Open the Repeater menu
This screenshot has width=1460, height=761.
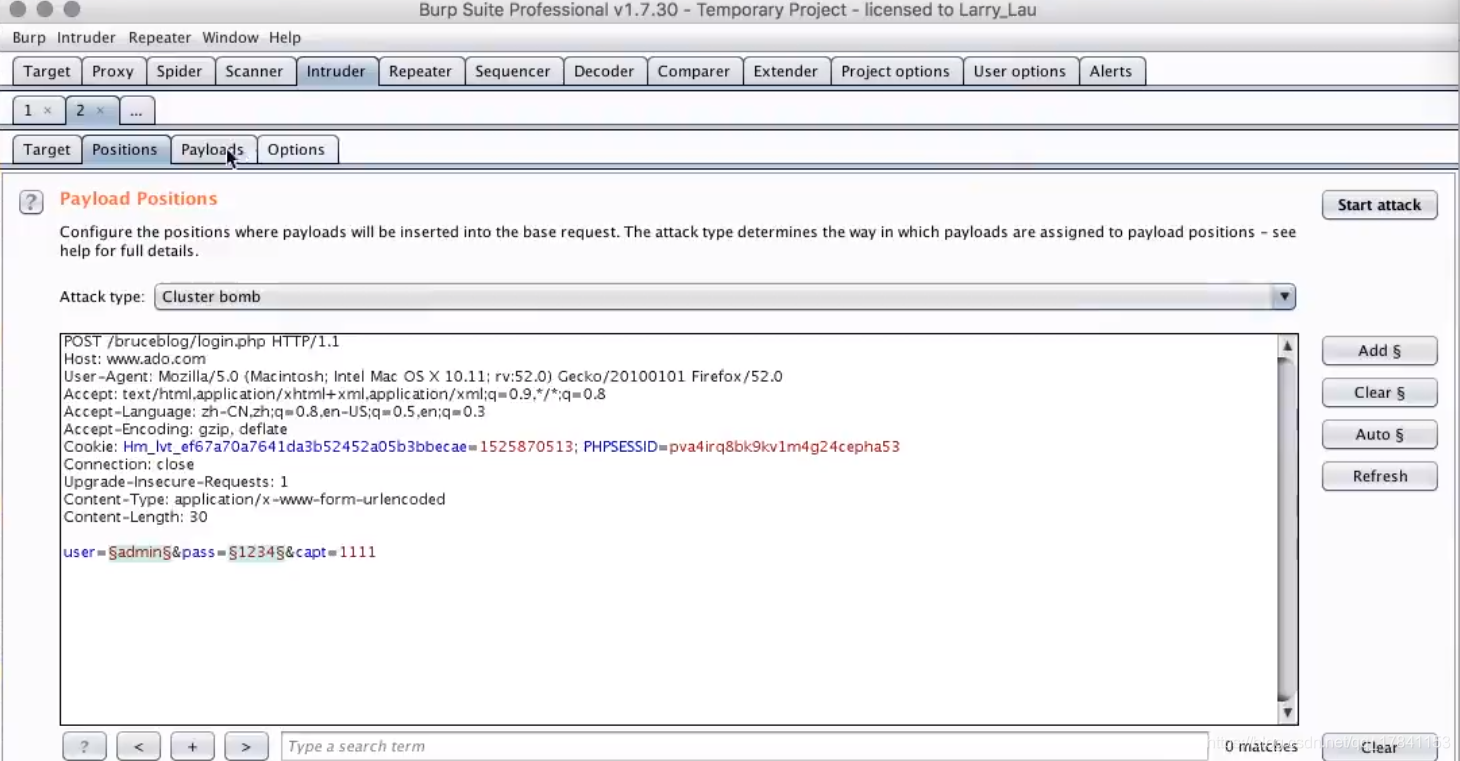point(160,38)
